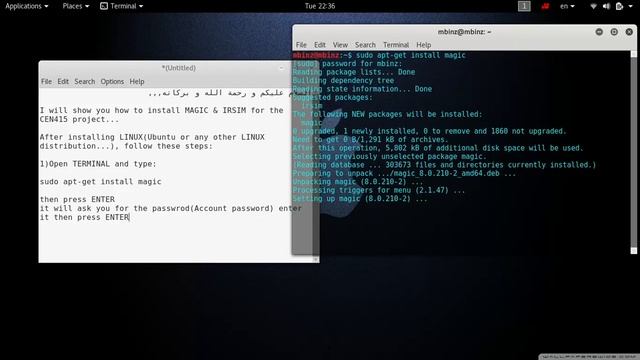This screenshot has height=360, width=640.
Task: Click the terminal title bar mbinz@mbinz
Action: pos(464,32)
